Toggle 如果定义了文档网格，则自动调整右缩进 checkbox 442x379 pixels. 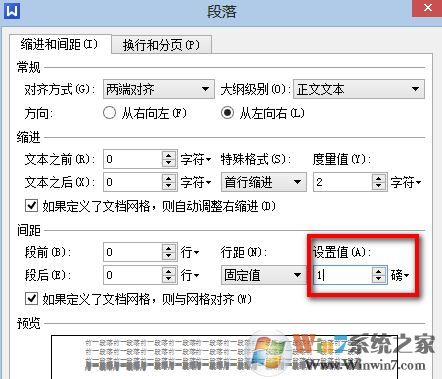(x=31, y=206)
